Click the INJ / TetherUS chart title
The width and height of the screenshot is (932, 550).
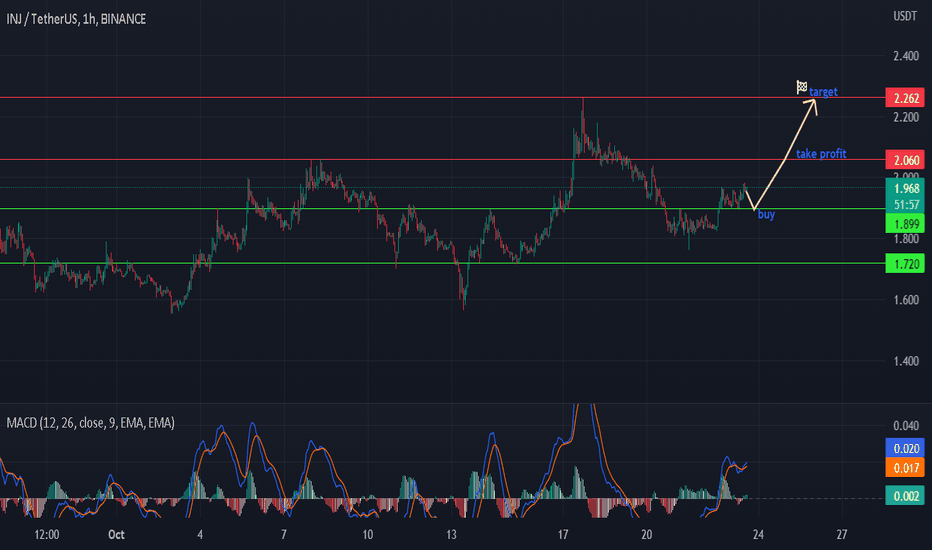(76, 19)
